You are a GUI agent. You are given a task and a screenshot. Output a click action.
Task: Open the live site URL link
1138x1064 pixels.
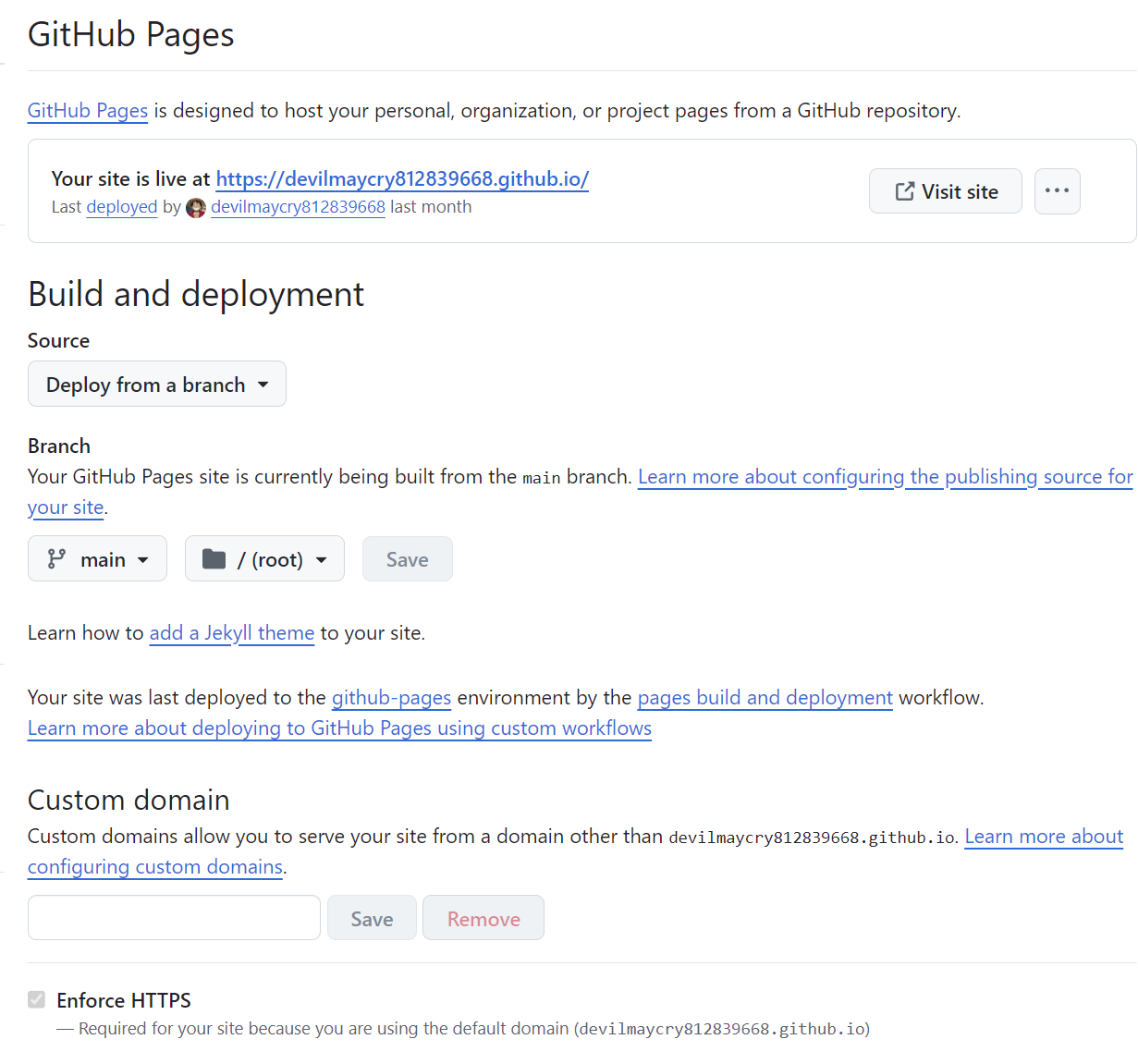click(402, 178)
